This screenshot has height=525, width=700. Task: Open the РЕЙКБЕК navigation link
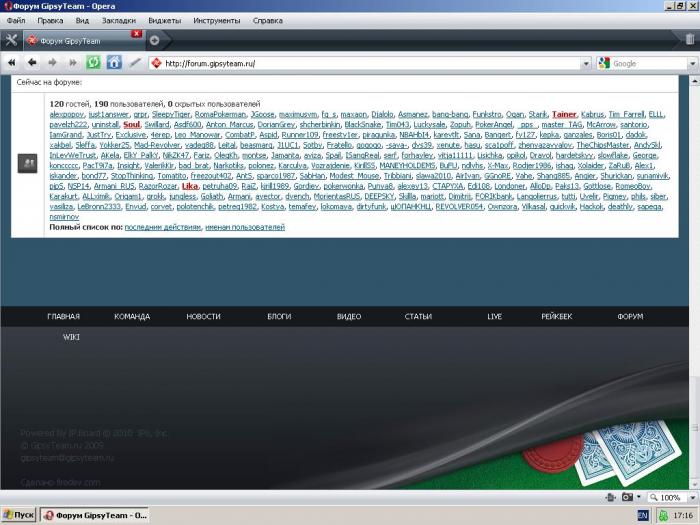click(557, 317)
